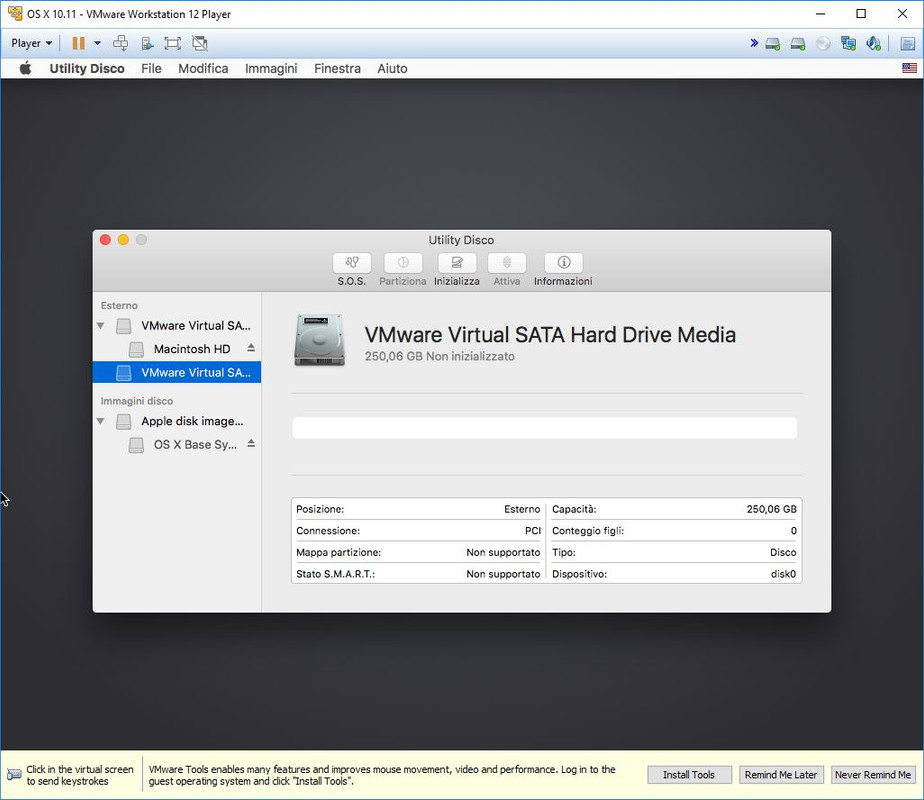Screen dimensions: 924x800
Task: Click the US flag input source icon
Action: 909,68
